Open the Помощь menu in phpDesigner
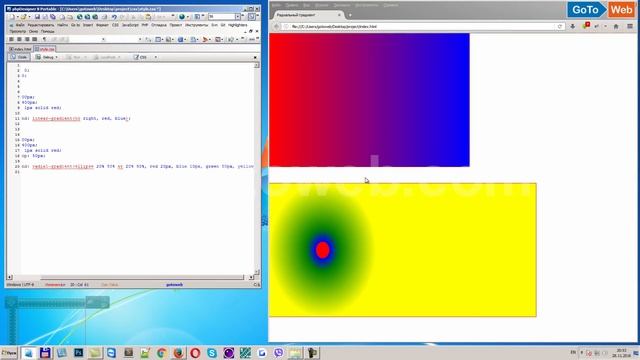 [47, 31]
